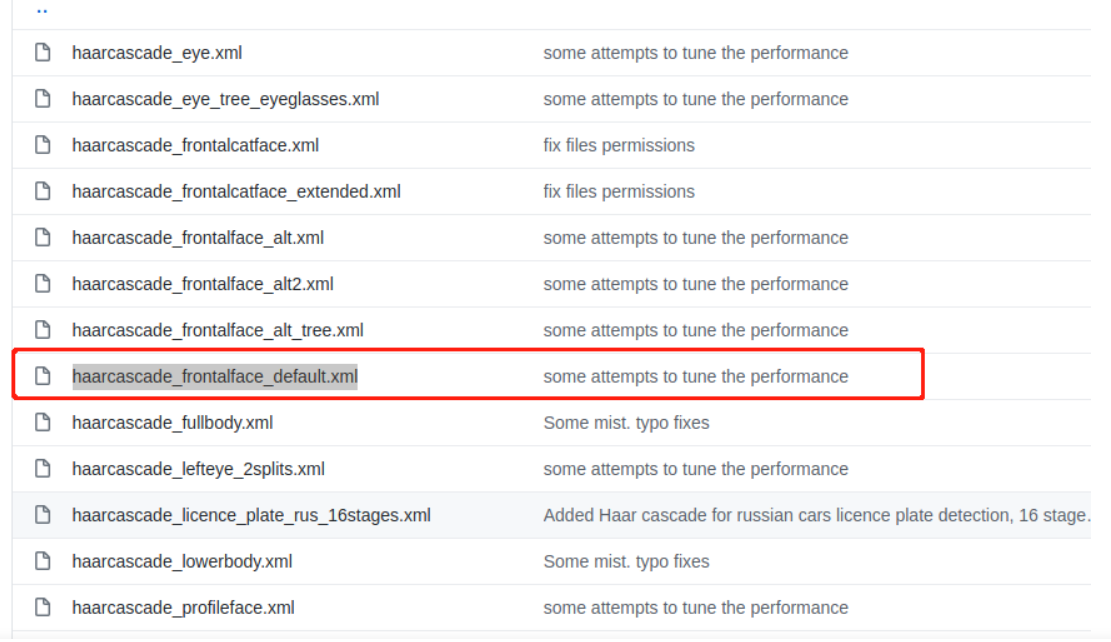The width and height of the screenshot is (1111, 642).
Task: Open haarcascade_licence_plate_rus_16stages.xml file
Action: coord(252,515)
